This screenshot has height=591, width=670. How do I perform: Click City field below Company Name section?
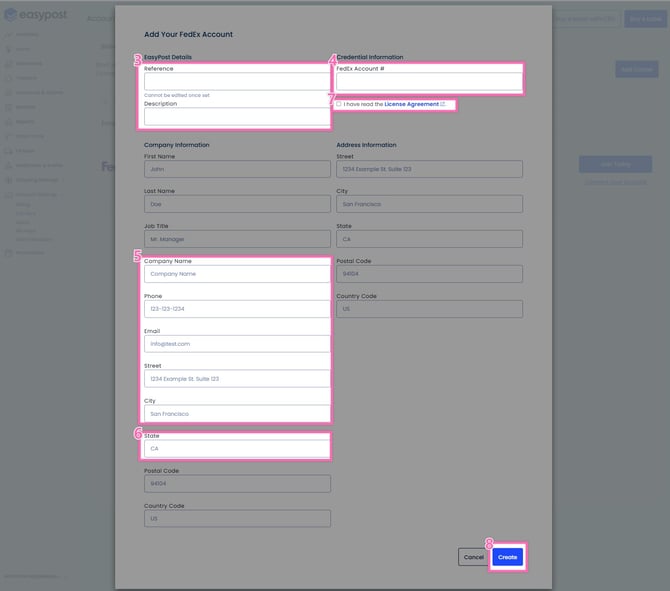[237, 414]
